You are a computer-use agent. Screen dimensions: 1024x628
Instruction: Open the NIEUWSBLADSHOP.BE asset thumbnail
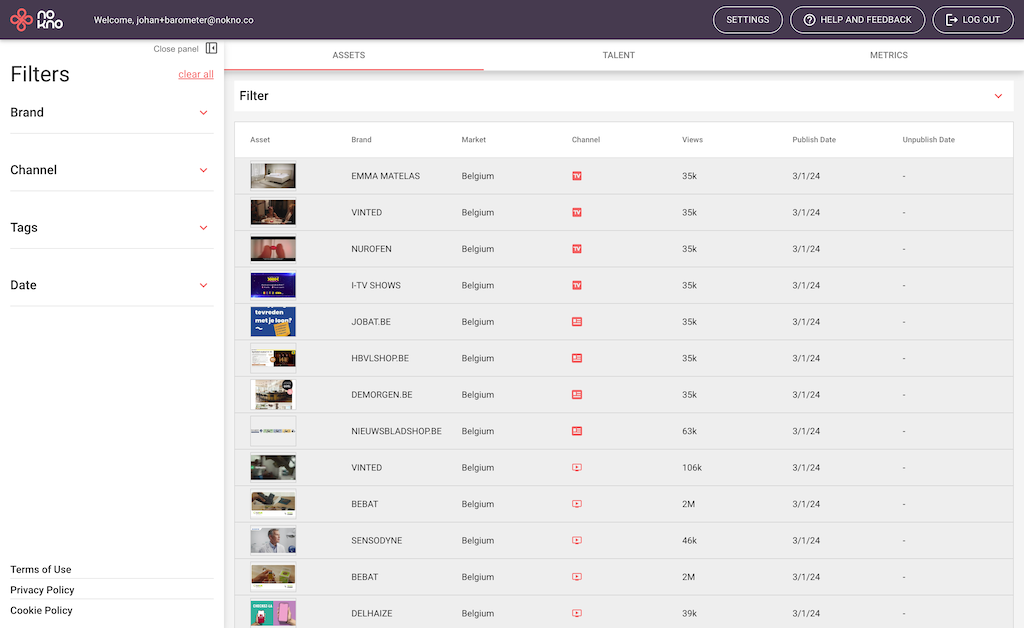[x=273, y=431]
